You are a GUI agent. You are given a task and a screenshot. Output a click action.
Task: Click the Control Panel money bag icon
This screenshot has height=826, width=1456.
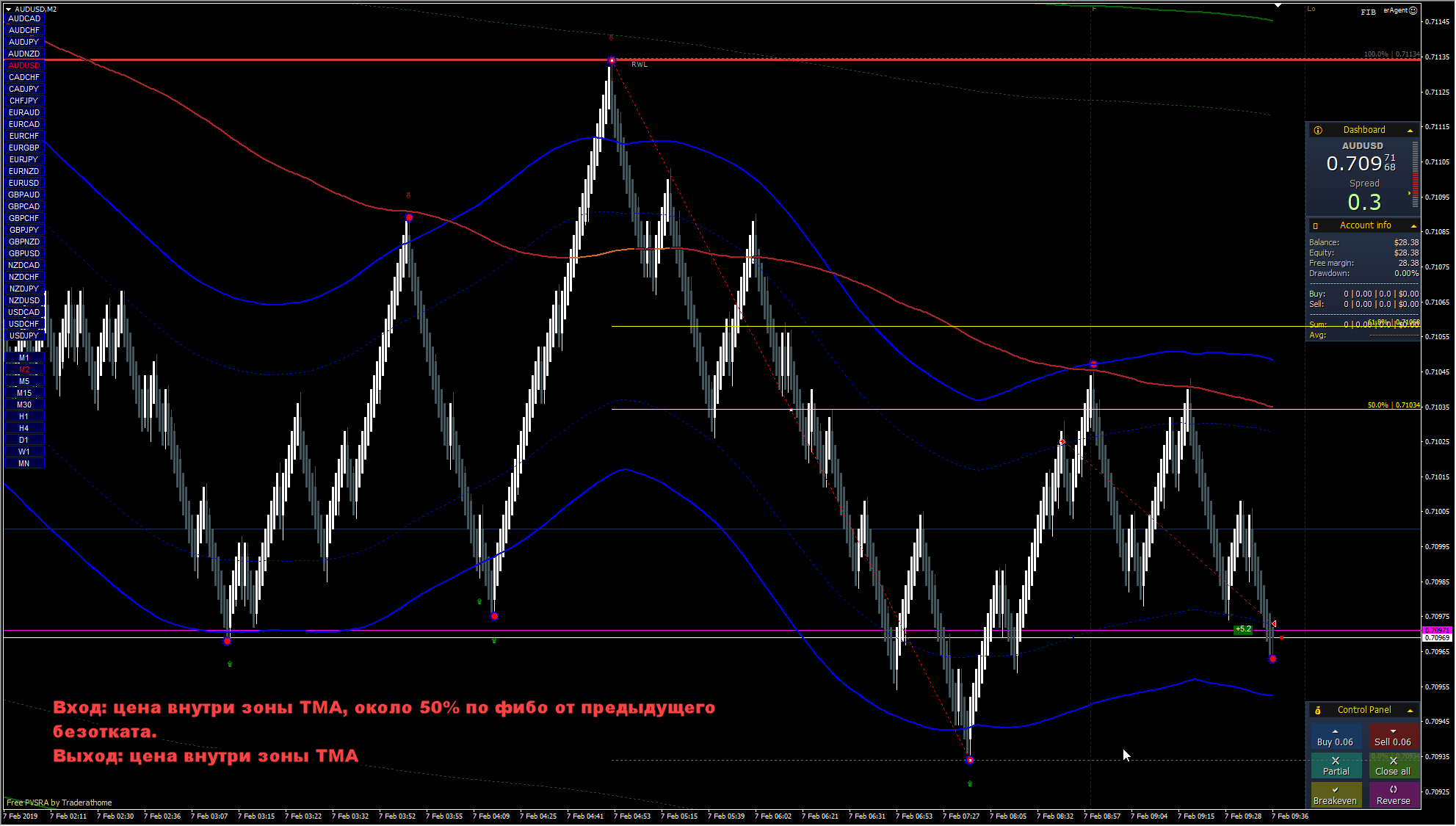(1318, 710)
